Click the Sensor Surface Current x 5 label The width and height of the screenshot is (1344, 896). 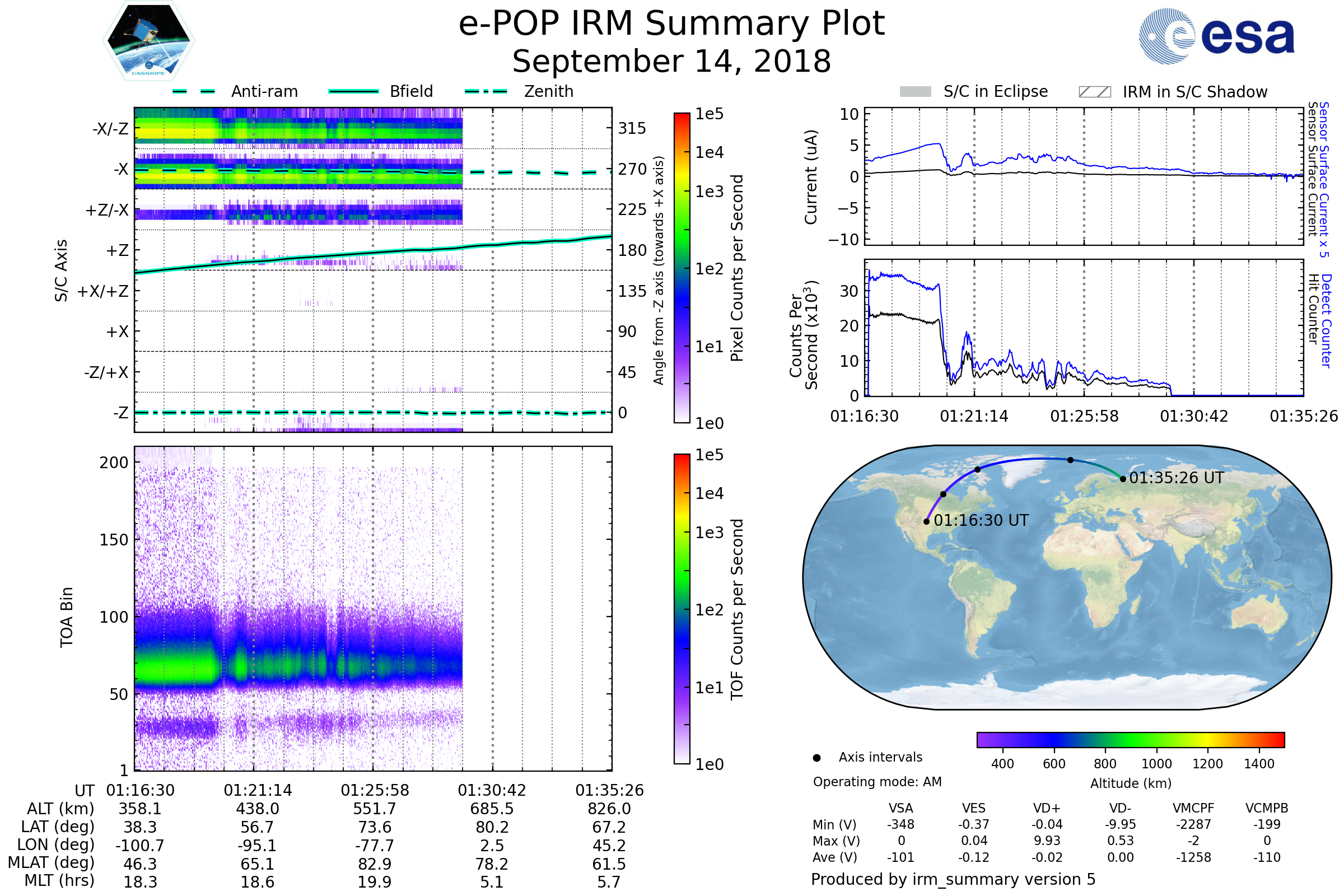(1323, 179)
